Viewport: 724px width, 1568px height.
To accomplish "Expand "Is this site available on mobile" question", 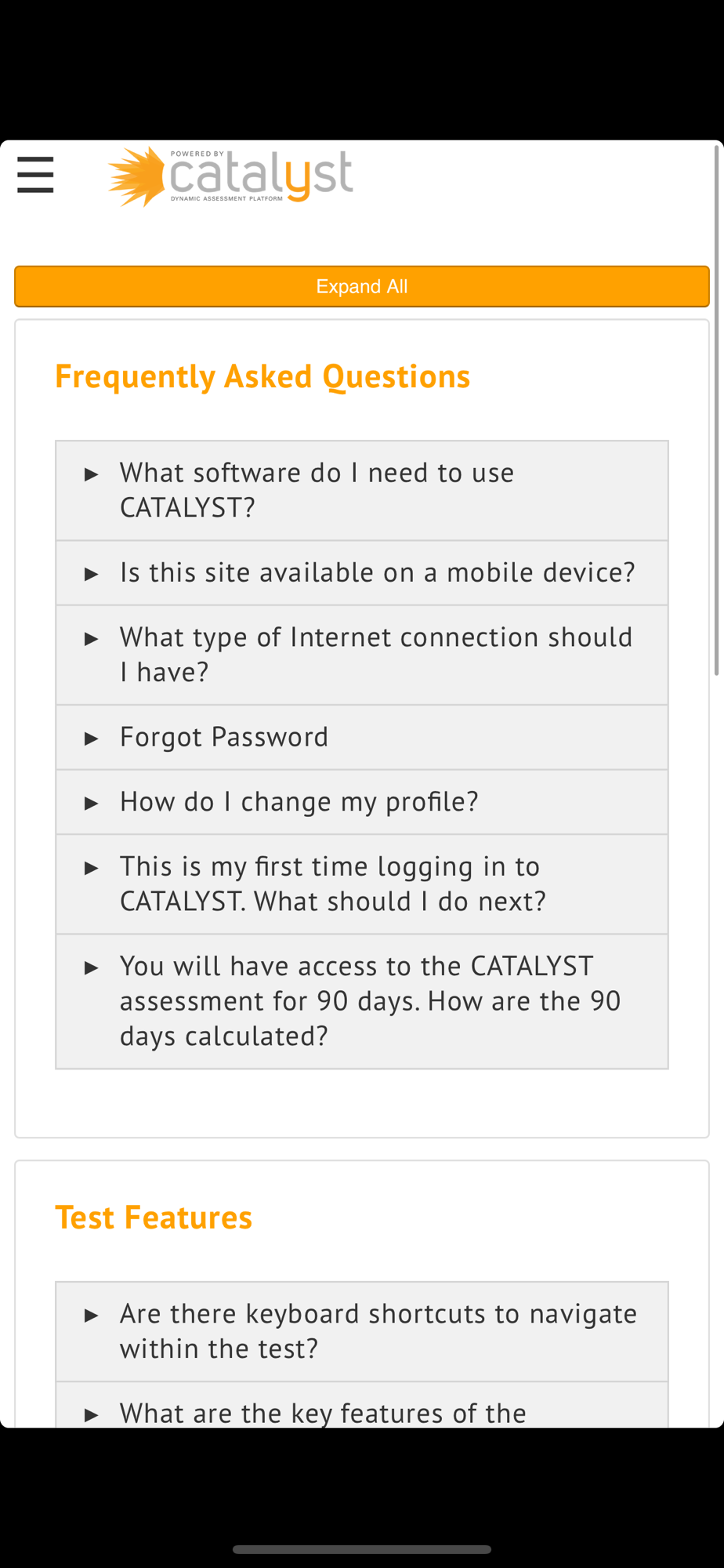I will coord(362,573).
